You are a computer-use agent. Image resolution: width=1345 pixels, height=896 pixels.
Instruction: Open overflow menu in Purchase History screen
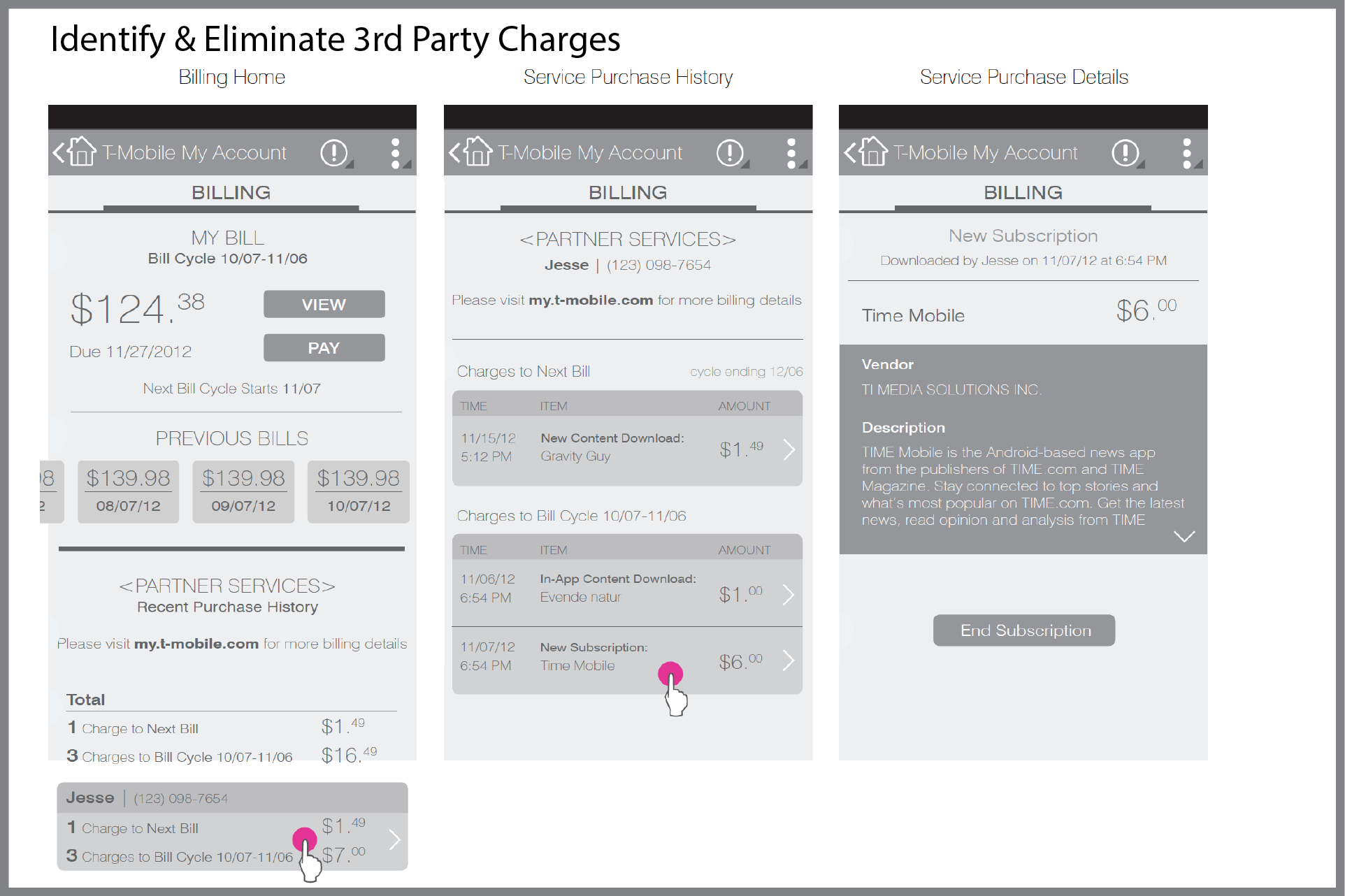pyautogui.click(x=791, y=152)
